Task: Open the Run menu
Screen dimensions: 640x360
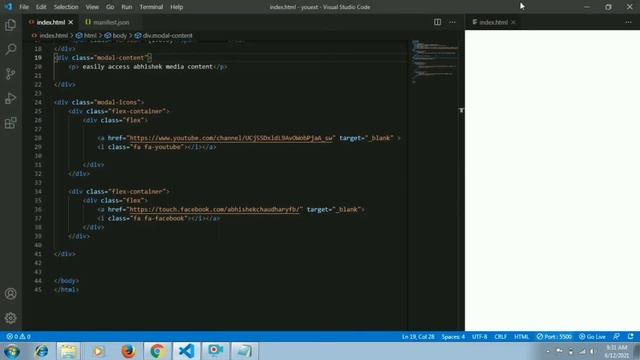Action: 127,7
